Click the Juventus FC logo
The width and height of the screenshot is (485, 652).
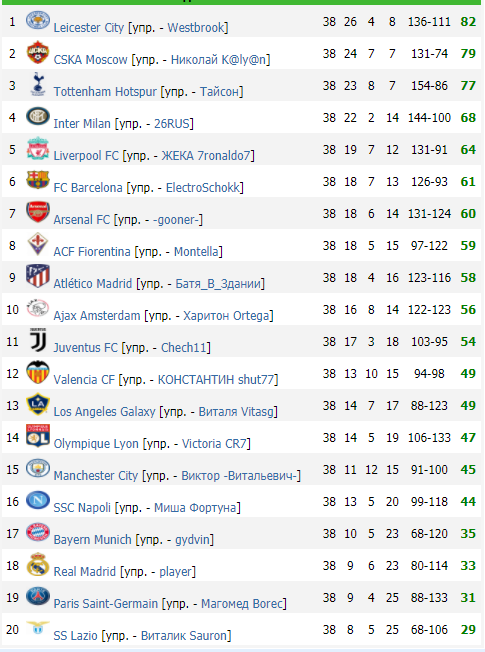pos(38,340)
